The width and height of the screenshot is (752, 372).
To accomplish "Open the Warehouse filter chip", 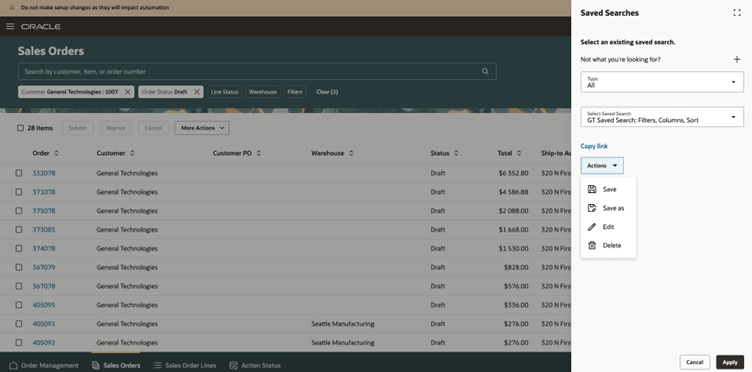I will click(263, 92).
